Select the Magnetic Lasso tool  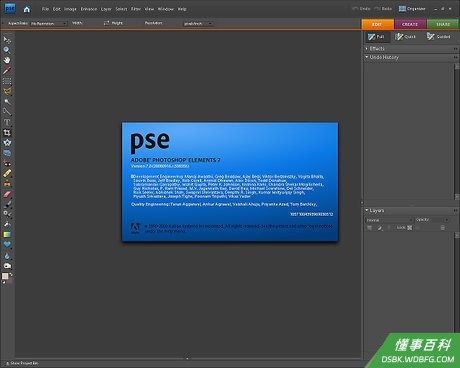pyautogui.click(x=7, y=91)
